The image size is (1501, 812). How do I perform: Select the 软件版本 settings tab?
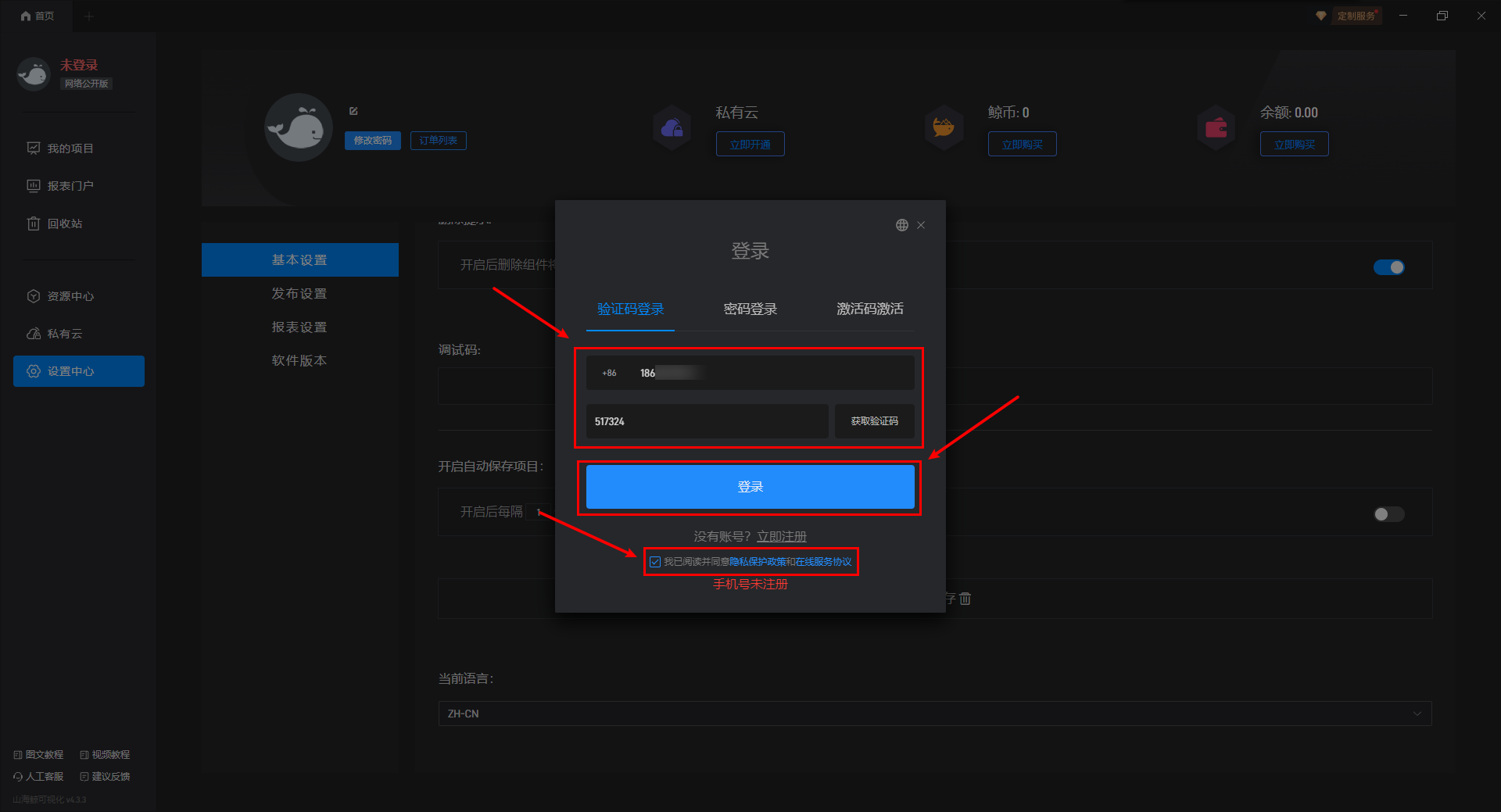[x=300, y=361]
